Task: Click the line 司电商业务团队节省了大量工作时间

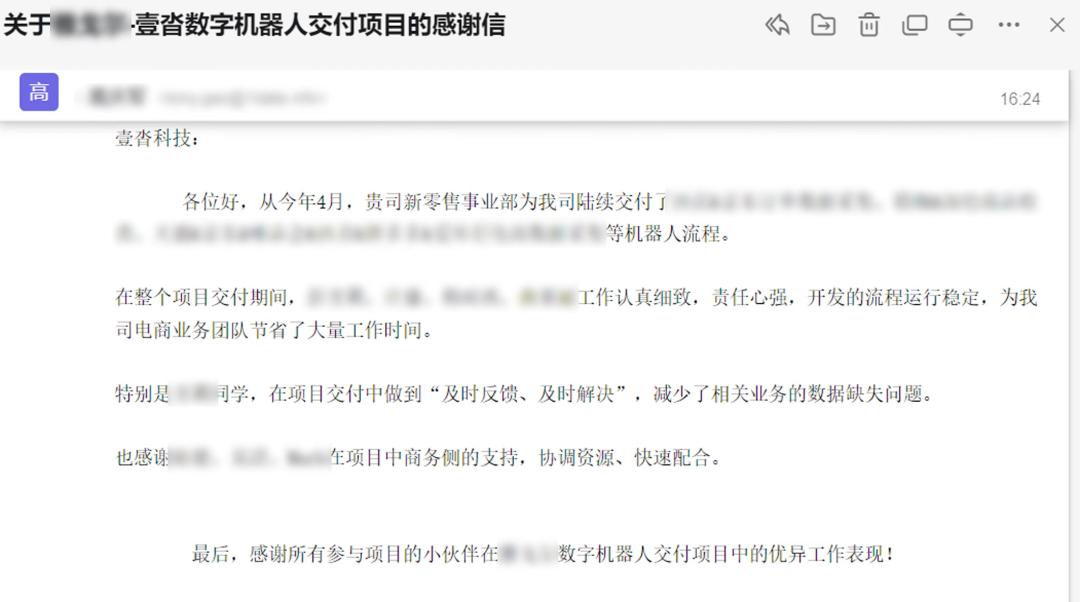Action: click(x=274, y=331)
